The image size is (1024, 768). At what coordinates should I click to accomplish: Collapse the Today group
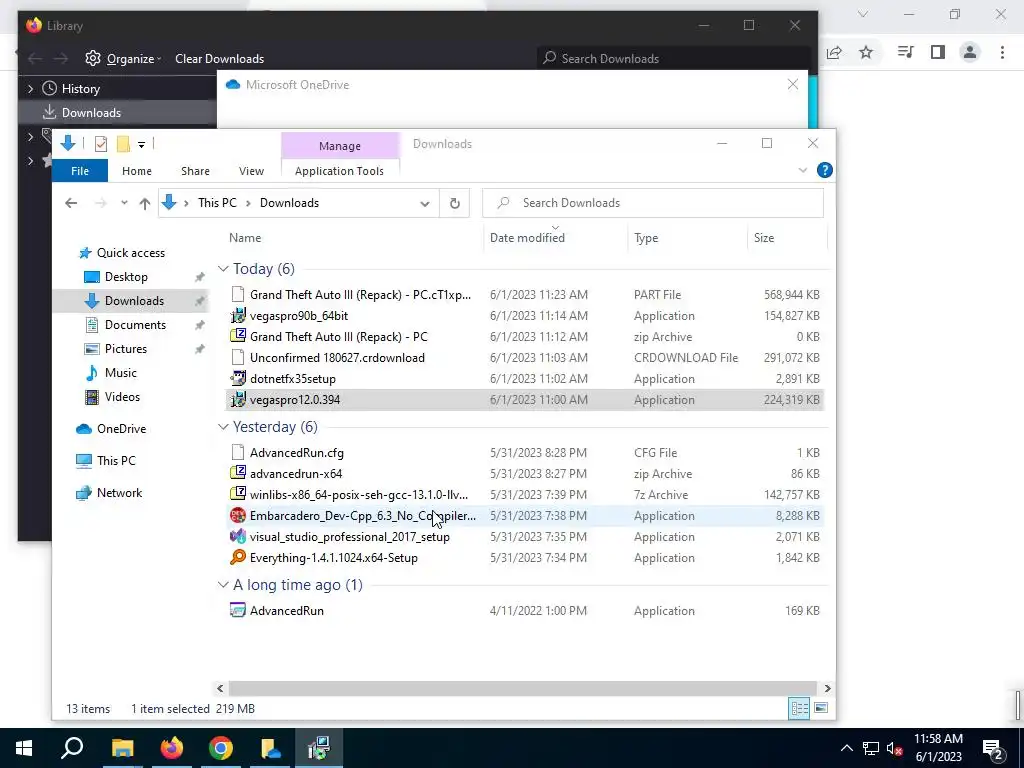[223, 269]
